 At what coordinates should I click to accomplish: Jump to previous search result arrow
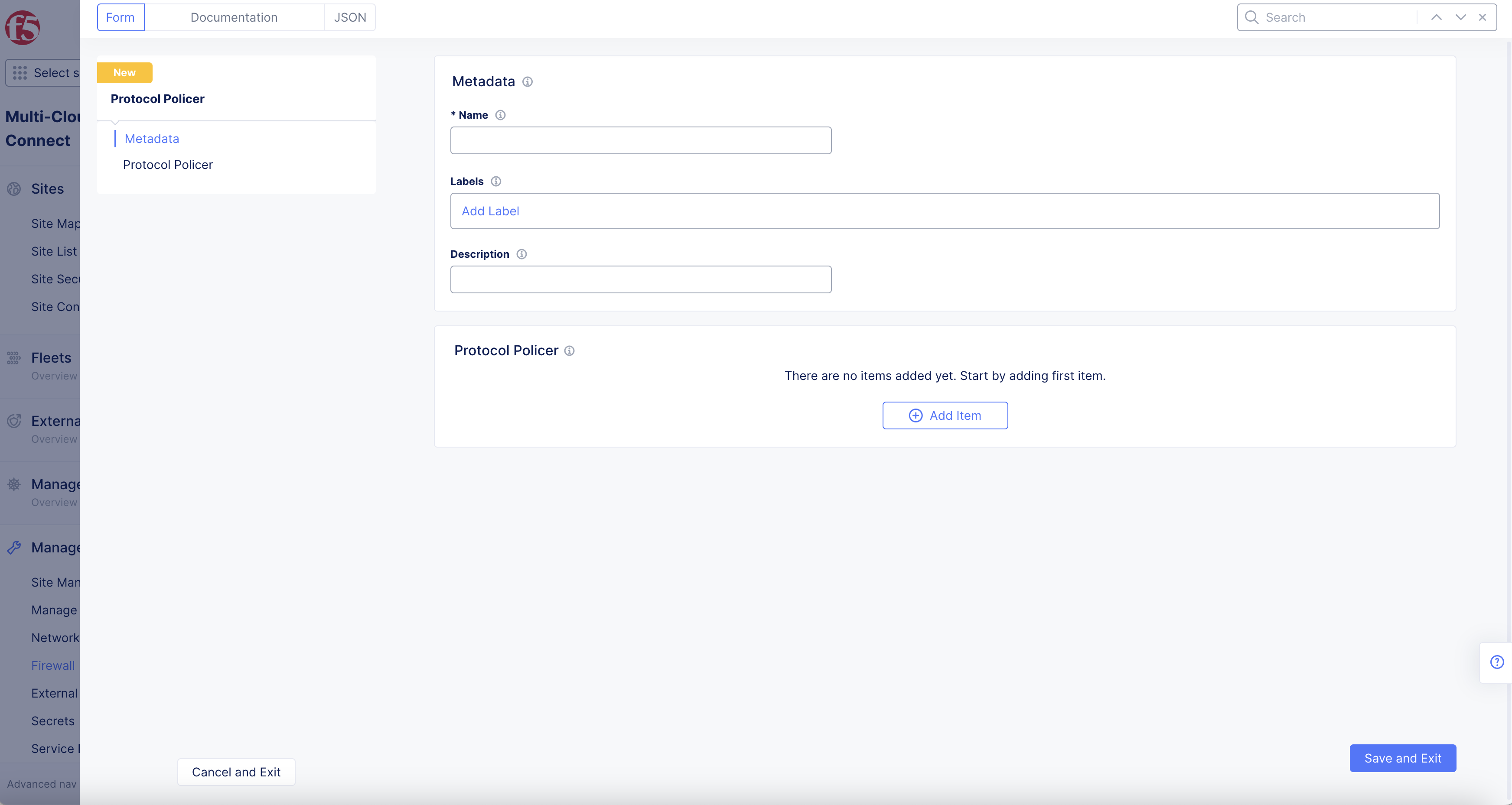point(1436,17)
